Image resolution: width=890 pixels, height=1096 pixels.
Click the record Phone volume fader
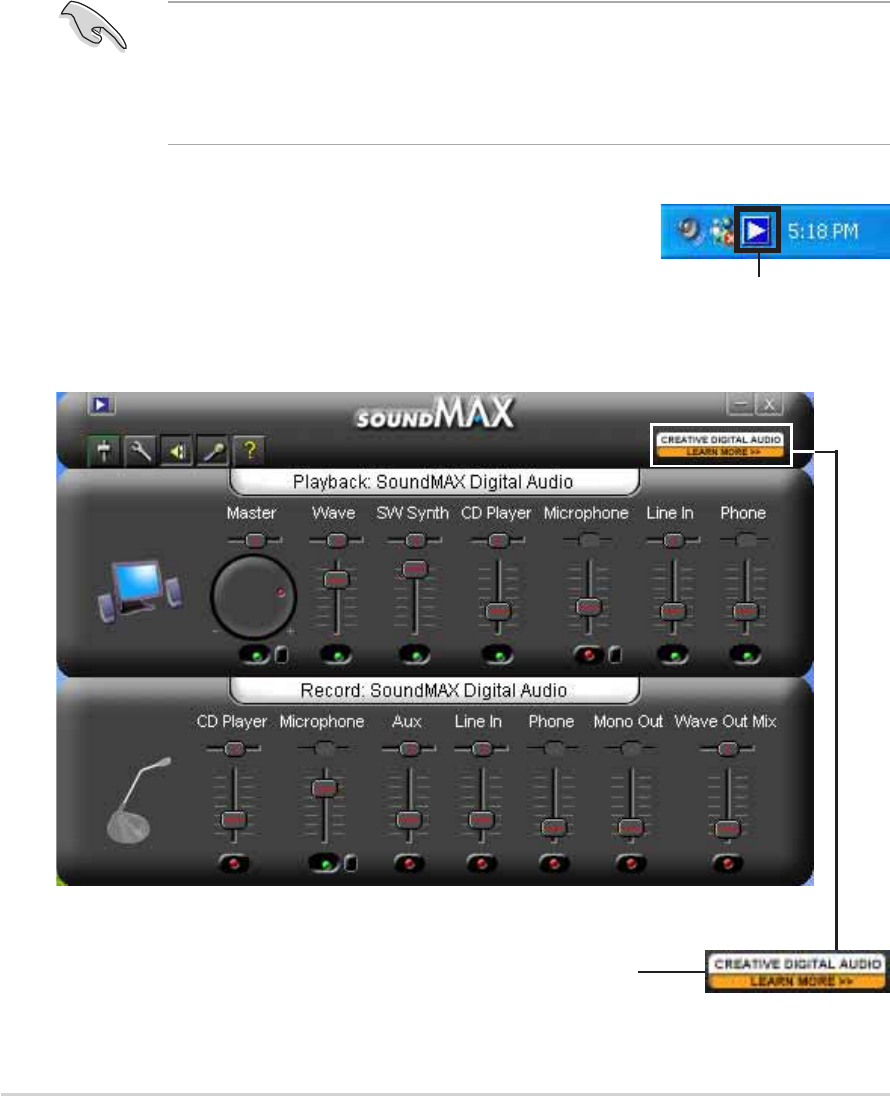click(x=554, y=828)
